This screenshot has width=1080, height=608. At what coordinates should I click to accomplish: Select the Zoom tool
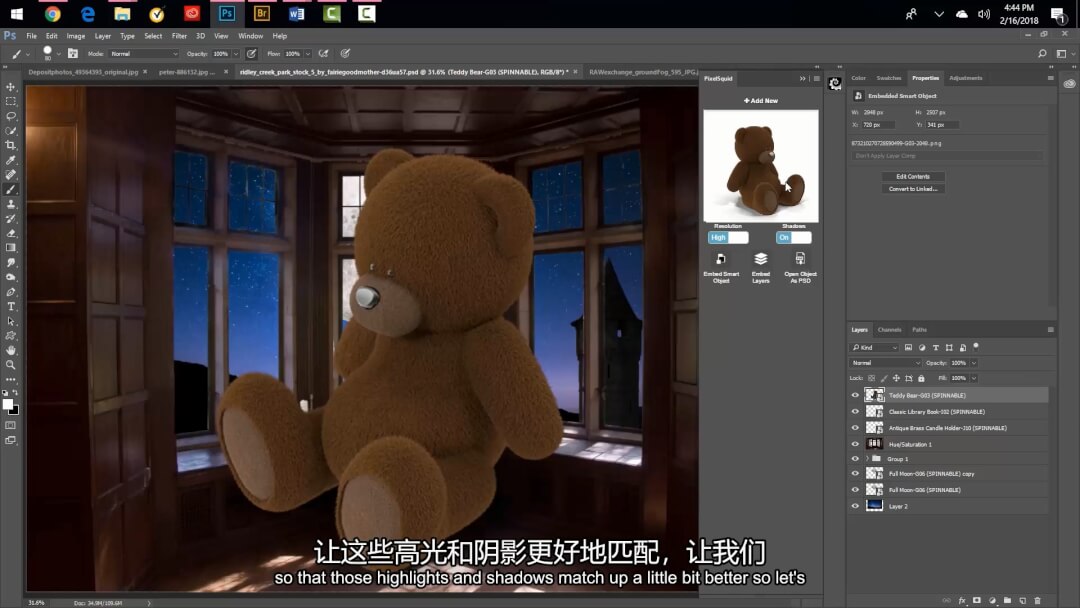(x=10, y=365)
